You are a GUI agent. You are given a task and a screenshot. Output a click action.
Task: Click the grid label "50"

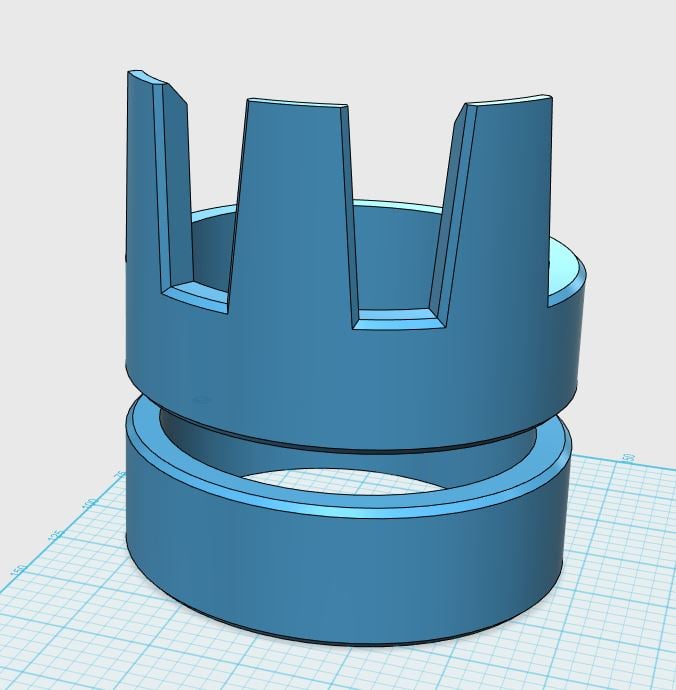click(630, 457)
